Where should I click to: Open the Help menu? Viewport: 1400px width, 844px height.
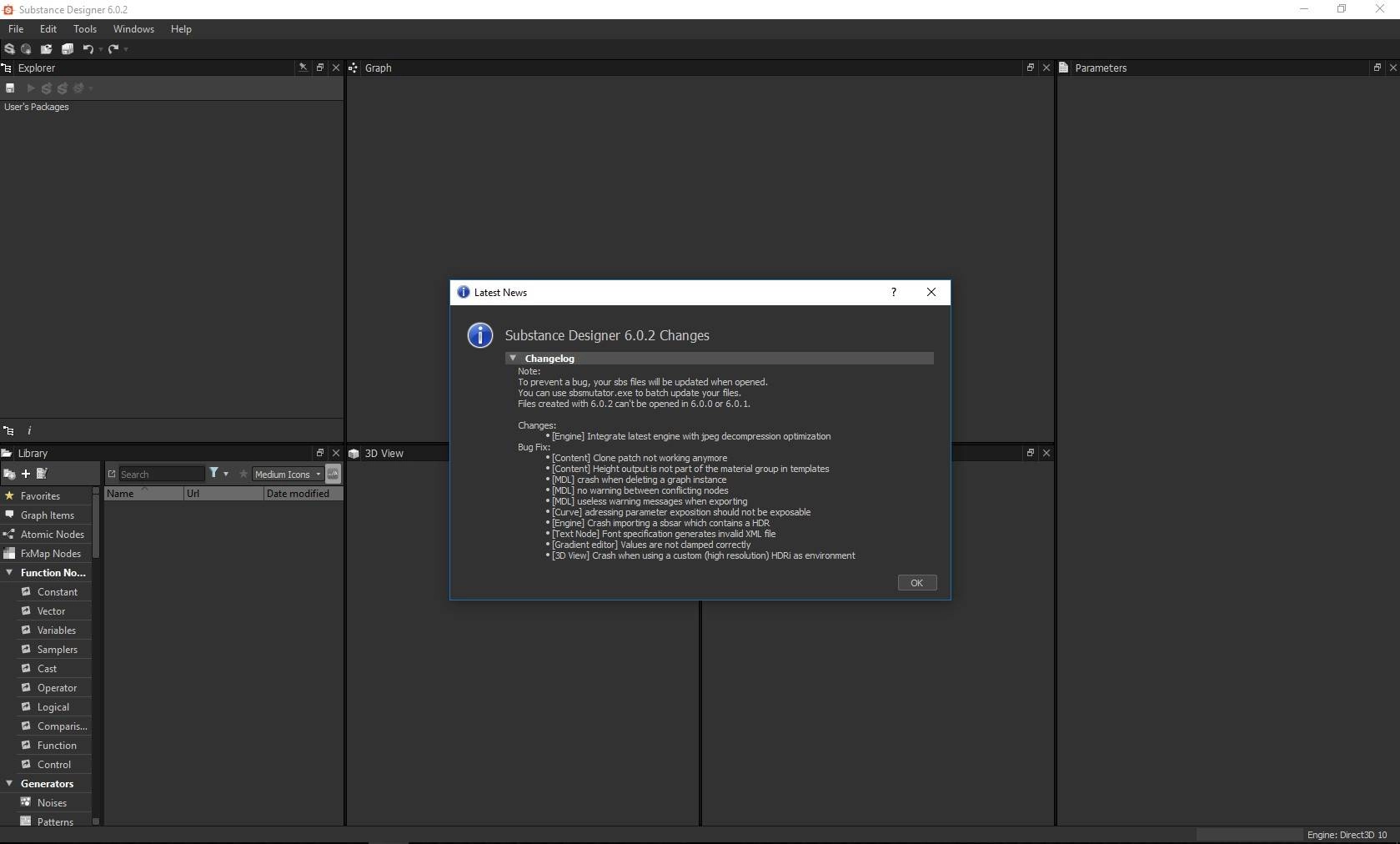(181, 29)
